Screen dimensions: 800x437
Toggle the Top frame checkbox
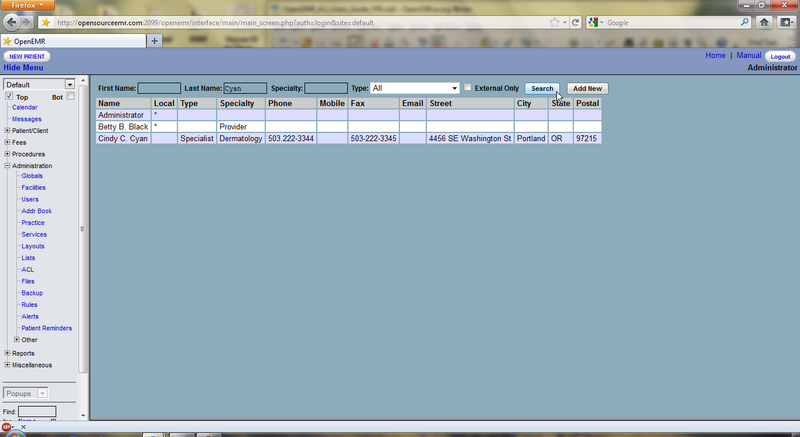[x=9, y=96]
